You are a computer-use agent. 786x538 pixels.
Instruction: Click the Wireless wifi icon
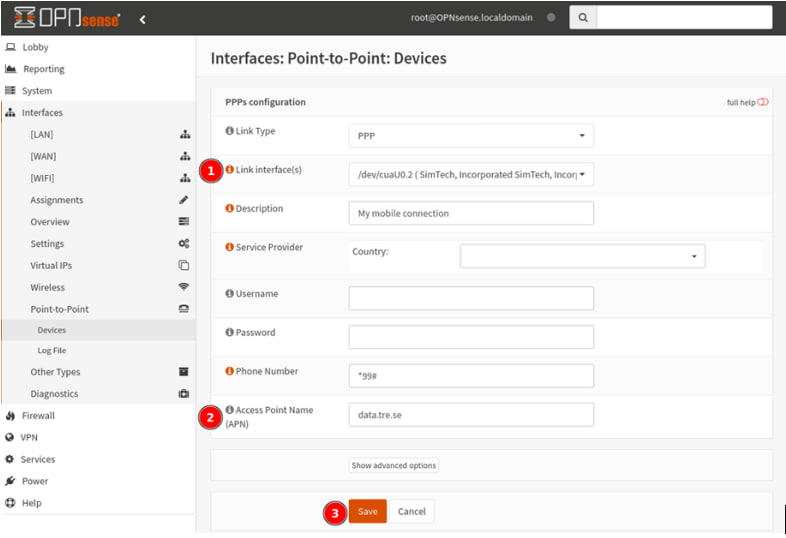tap(184, 287)
